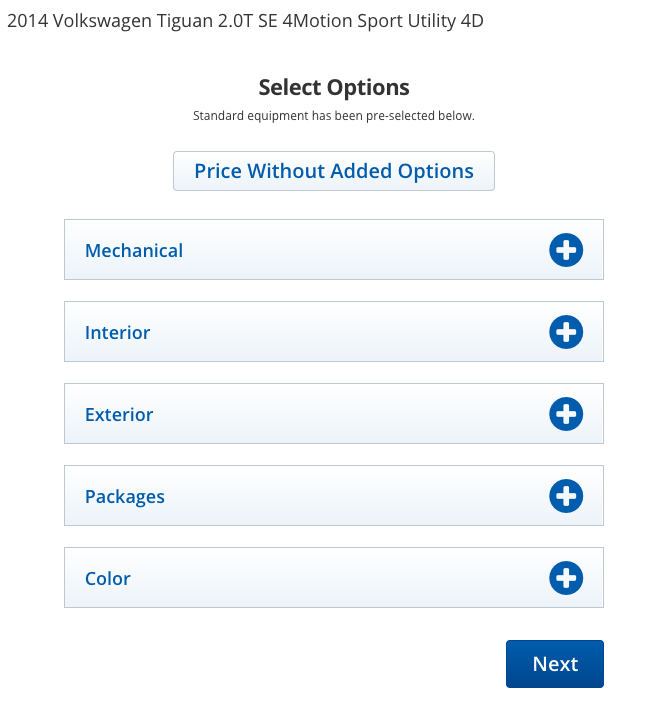The height and width of the screenshot is (706, 670).
Task: Click the Mechanical label text
Action: point(134,250)
